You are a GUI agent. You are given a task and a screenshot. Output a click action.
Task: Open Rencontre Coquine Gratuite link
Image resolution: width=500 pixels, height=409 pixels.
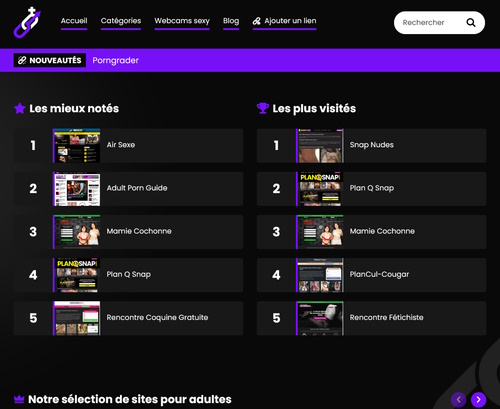click(157, 317)
